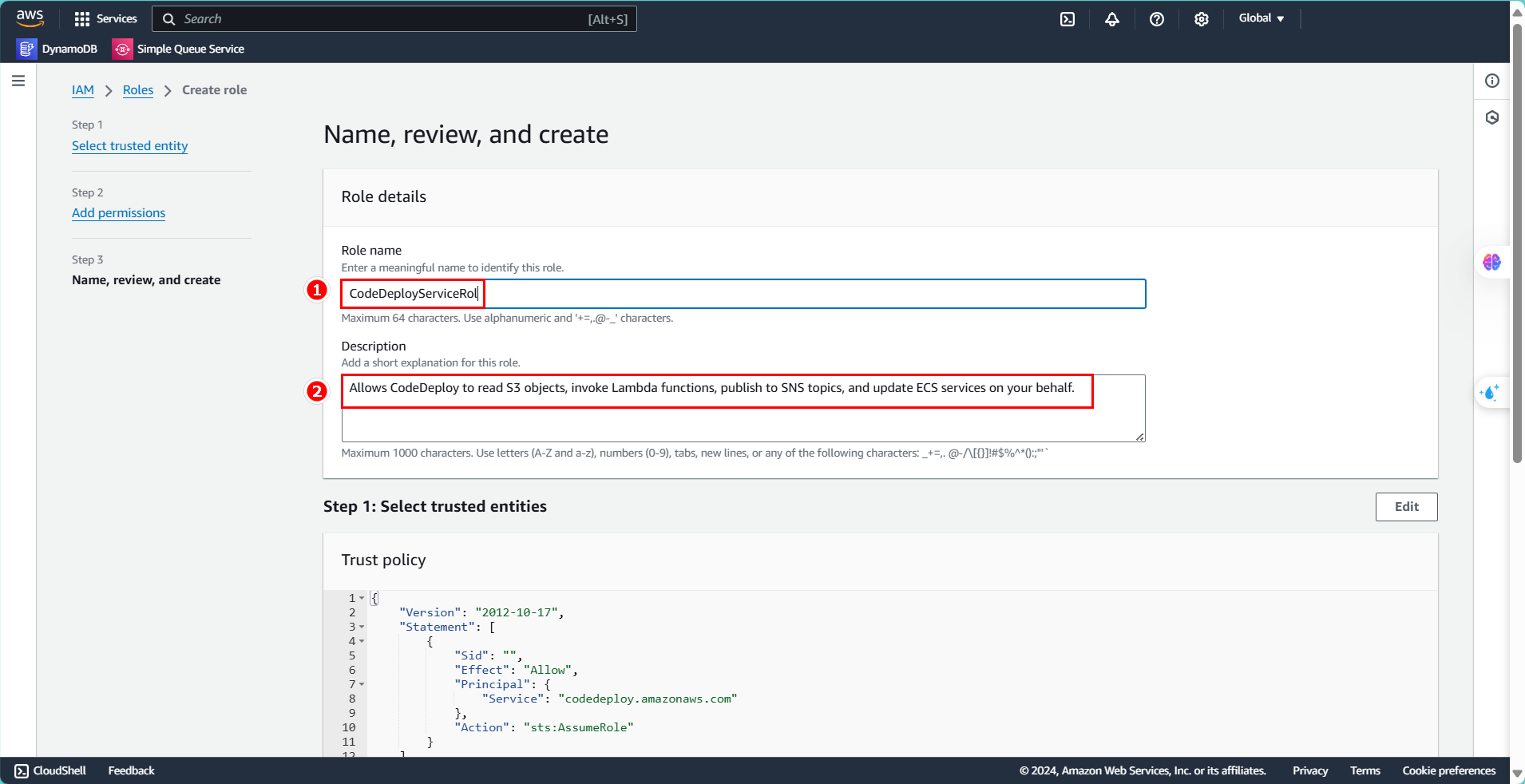Image resolution: width=1525 pixels, height=784 pixels.
Task: Click the purple brain extension icon
Action: pyautogui.click(x=1491, y=262)
